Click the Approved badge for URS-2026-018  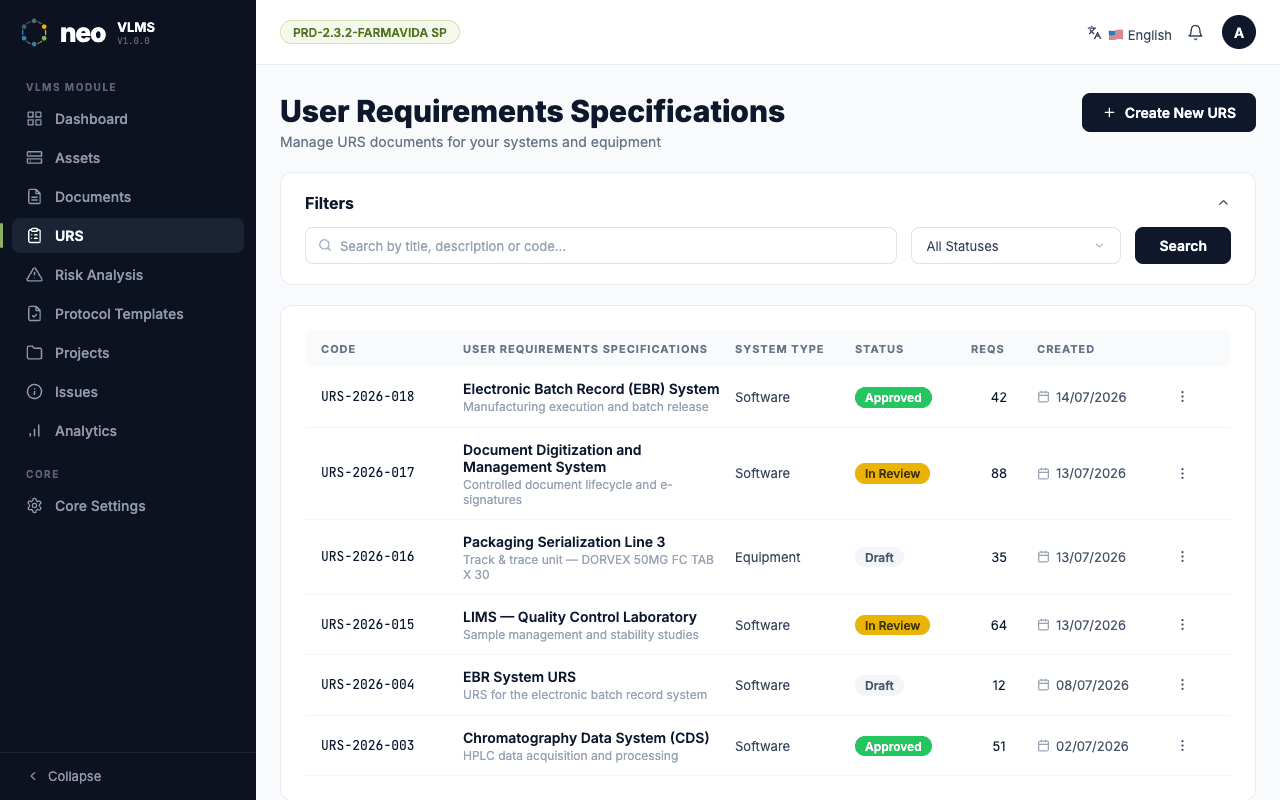pyautogui.click(x=893, y=397)
